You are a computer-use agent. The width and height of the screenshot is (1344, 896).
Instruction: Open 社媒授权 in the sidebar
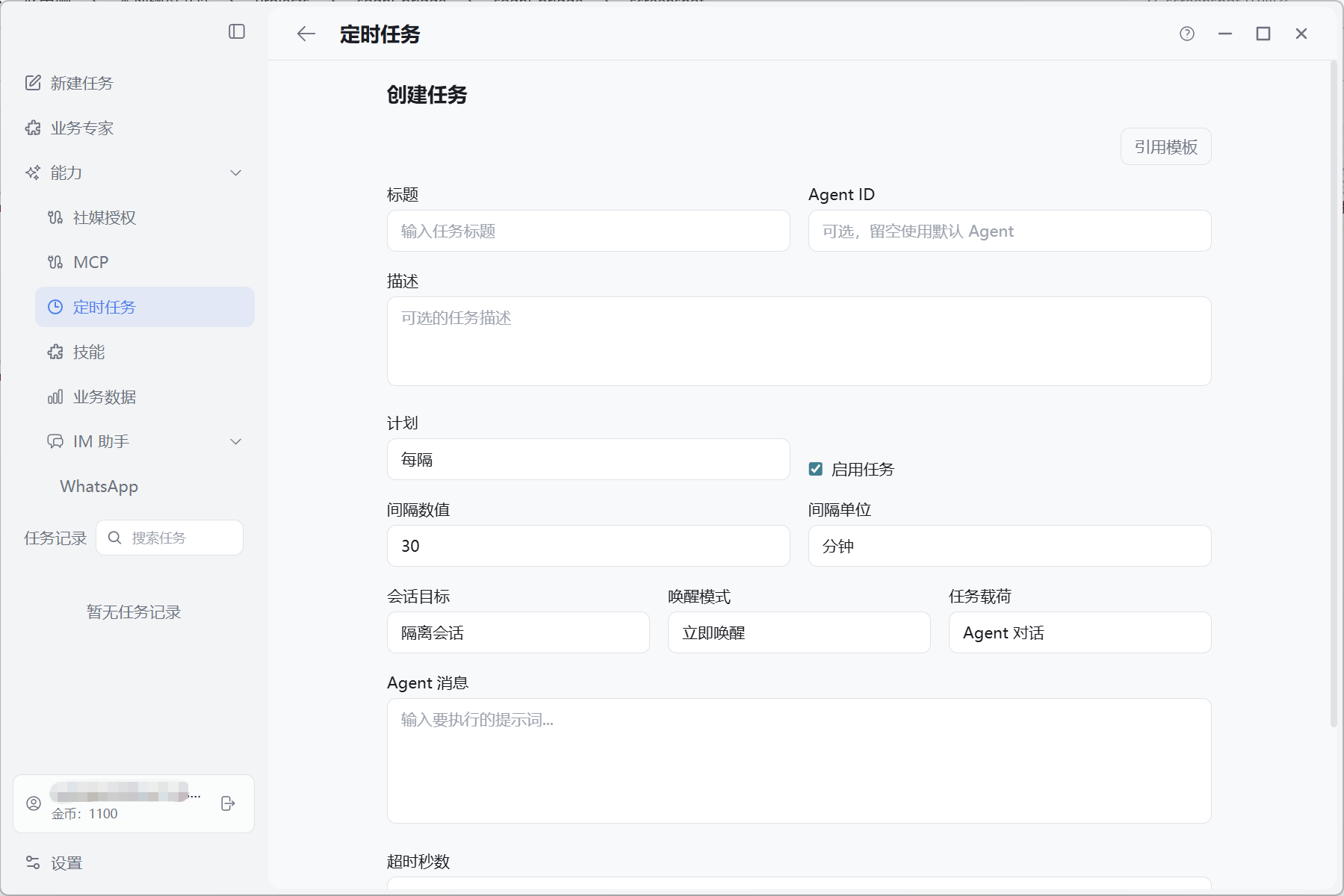[145, 217]
